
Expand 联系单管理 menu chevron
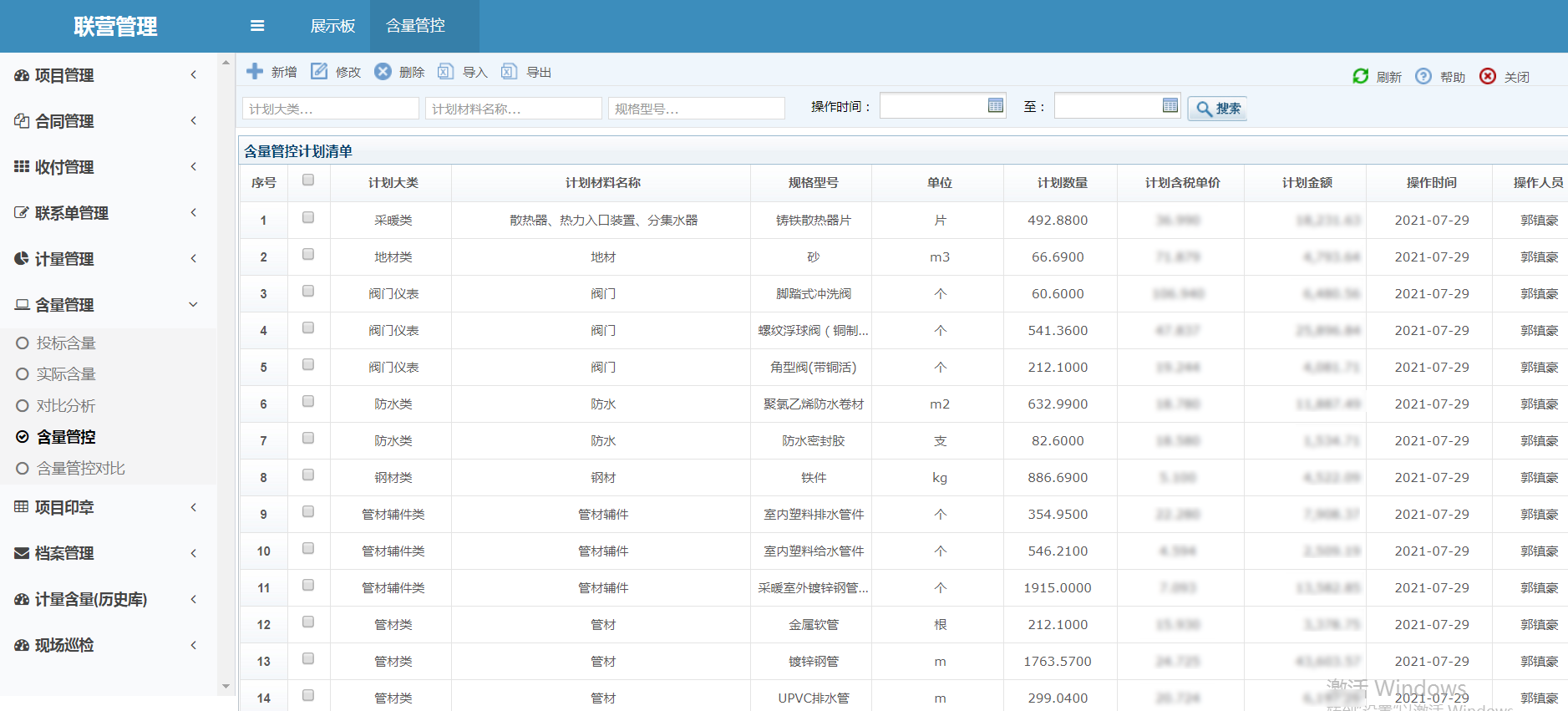point(194,213)
